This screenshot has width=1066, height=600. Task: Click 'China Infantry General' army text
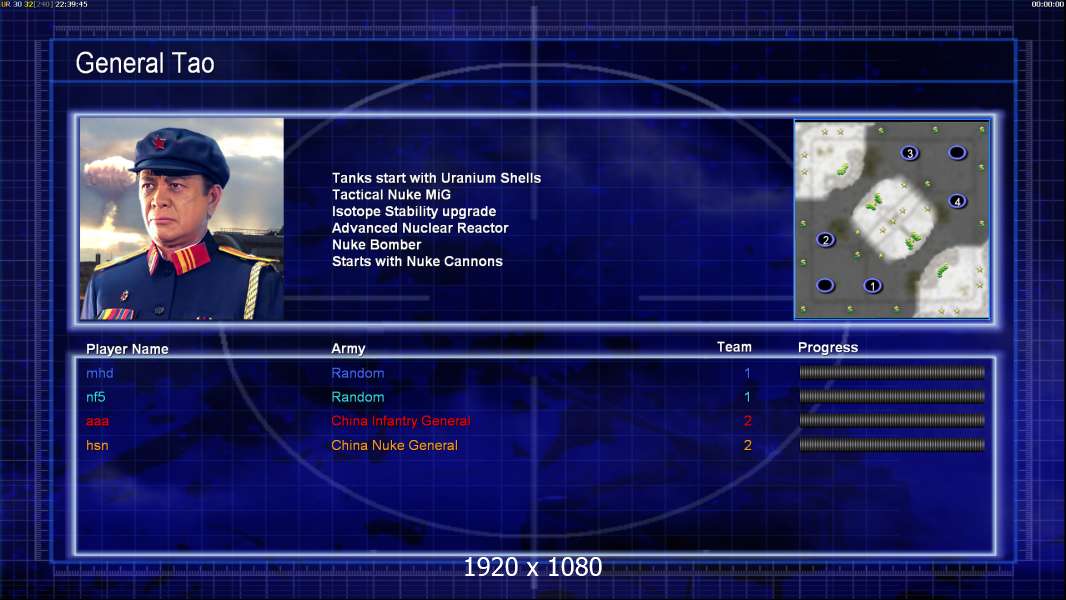pos(400,421)
